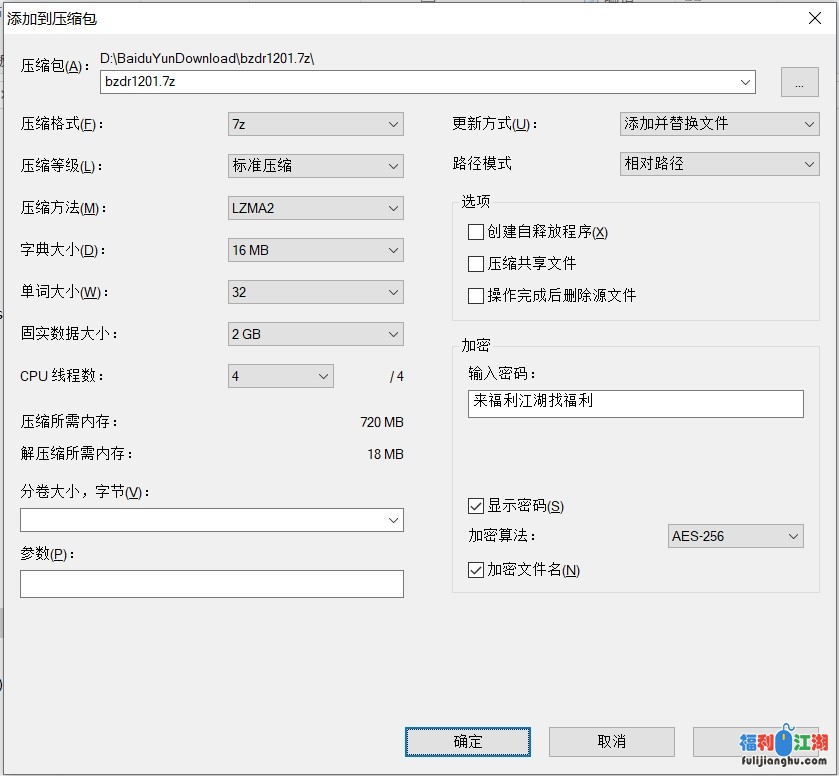Expand the 字典大小 16 MB dropdown

click(x=315, y=250)
